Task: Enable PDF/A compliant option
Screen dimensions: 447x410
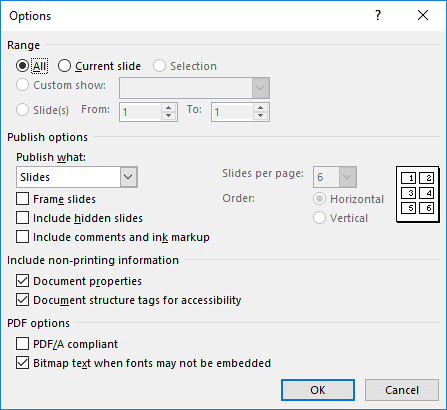Action: point(22,344)
